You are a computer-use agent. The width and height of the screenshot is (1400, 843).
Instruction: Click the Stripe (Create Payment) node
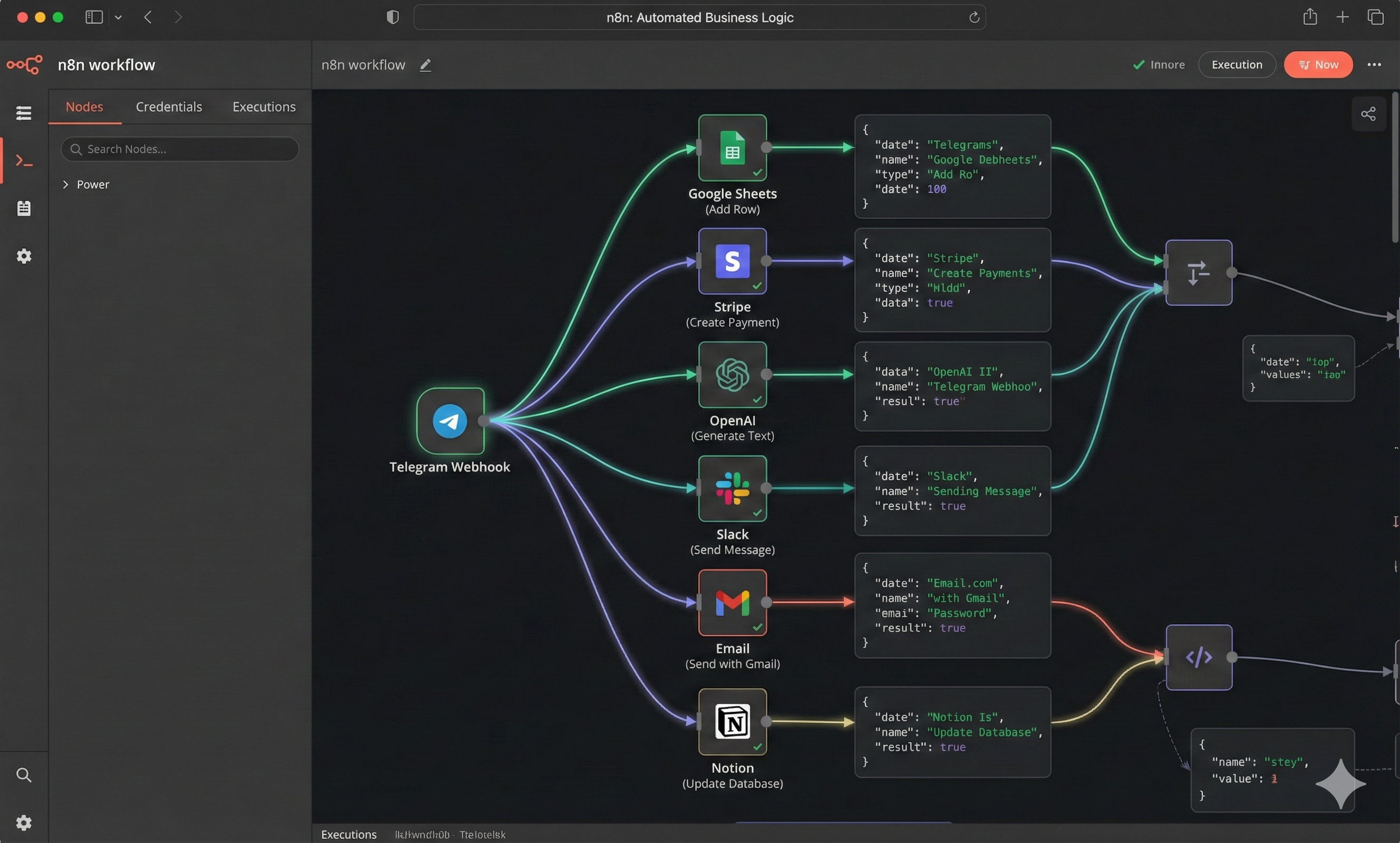click(x=732, y=261)
